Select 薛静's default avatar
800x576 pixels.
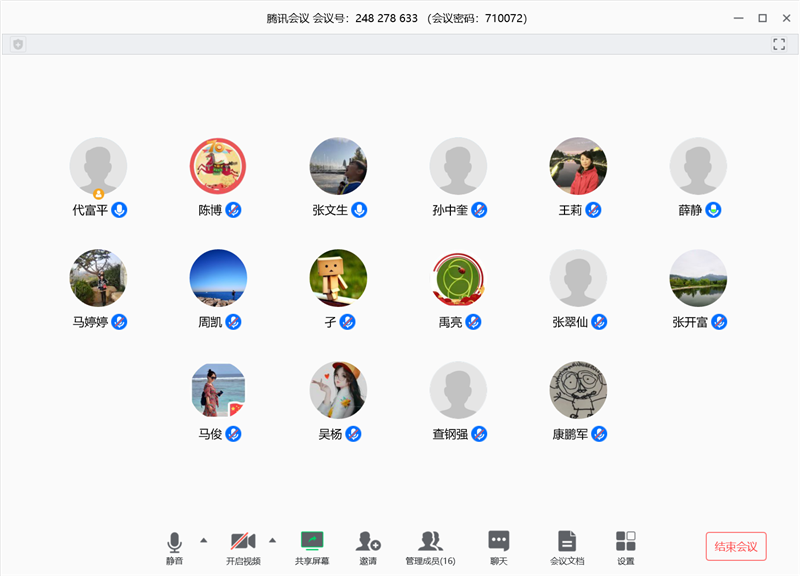coord(698,166)
